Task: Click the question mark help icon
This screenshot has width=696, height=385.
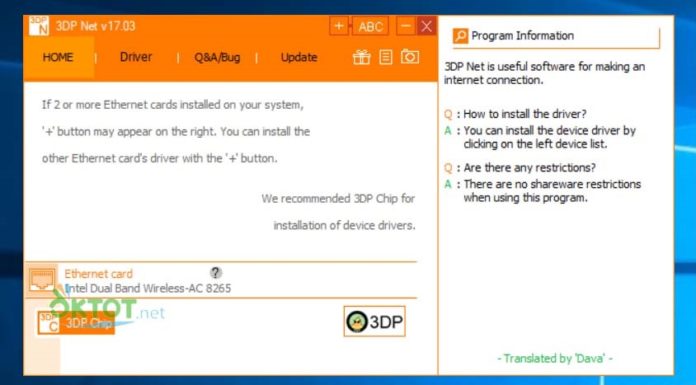Action: pos(216,273)
